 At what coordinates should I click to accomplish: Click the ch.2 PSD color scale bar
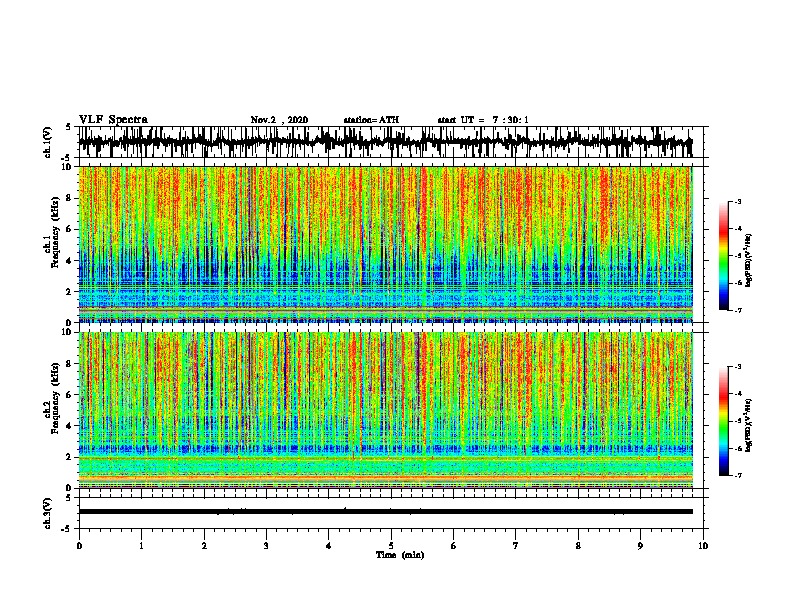click(x=723, y=421)
